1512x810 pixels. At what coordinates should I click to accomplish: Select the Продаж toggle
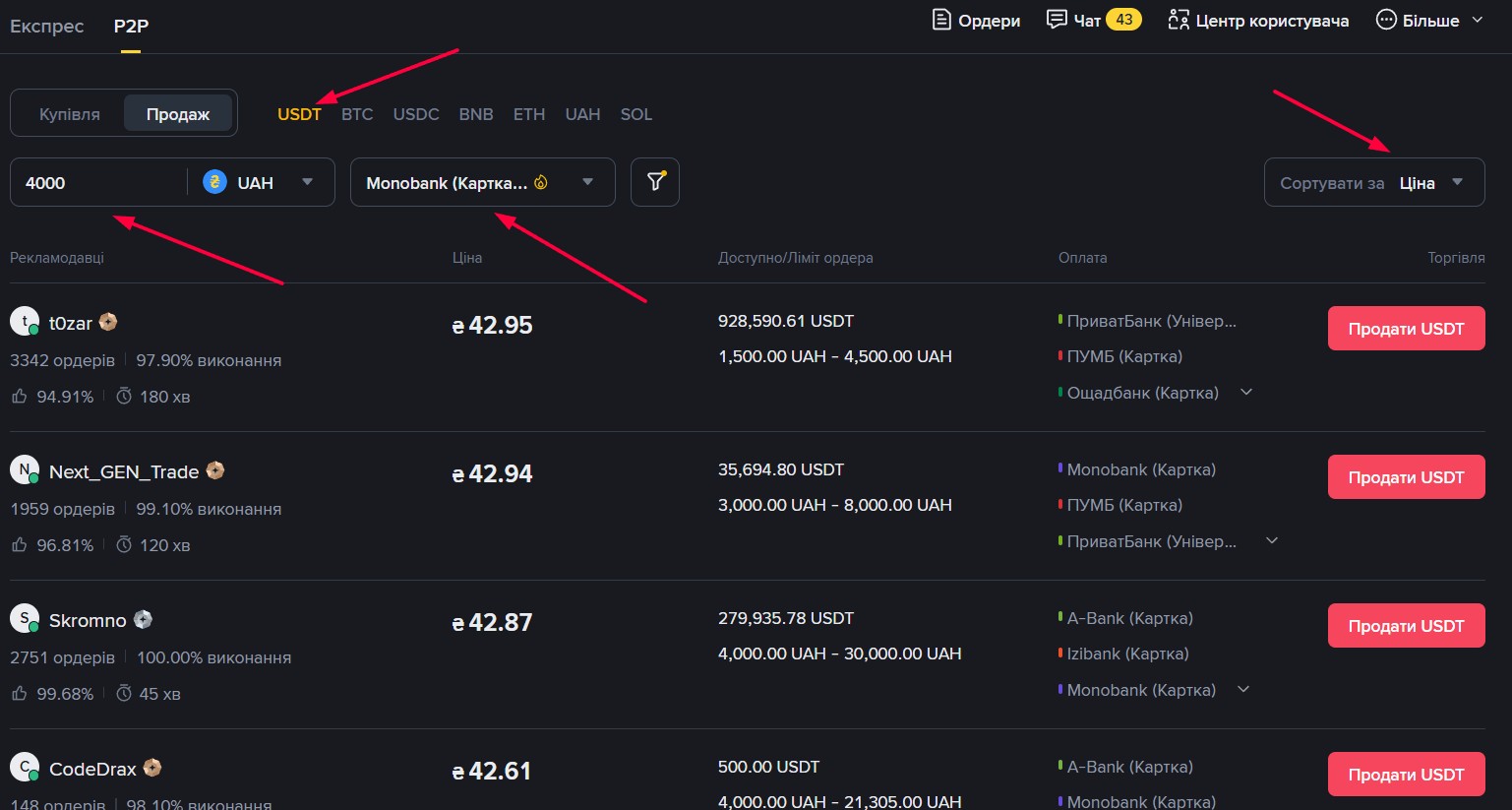tap(178, 114)
